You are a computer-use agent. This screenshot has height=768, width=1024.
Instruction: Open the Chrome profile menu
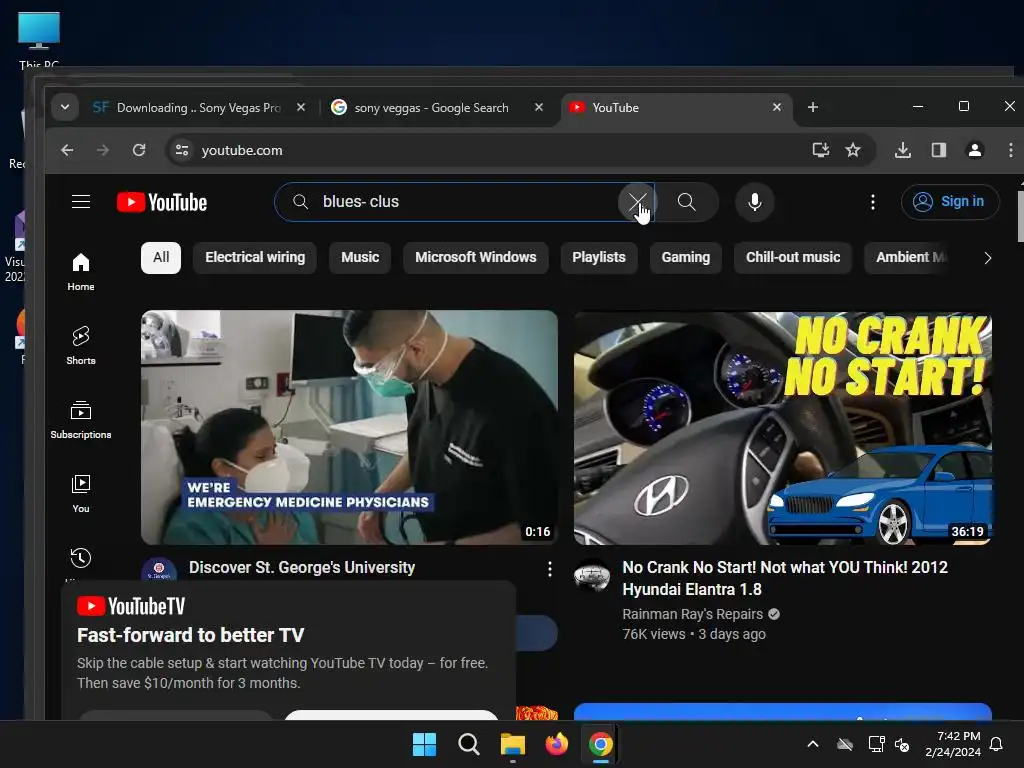(974, 150)
